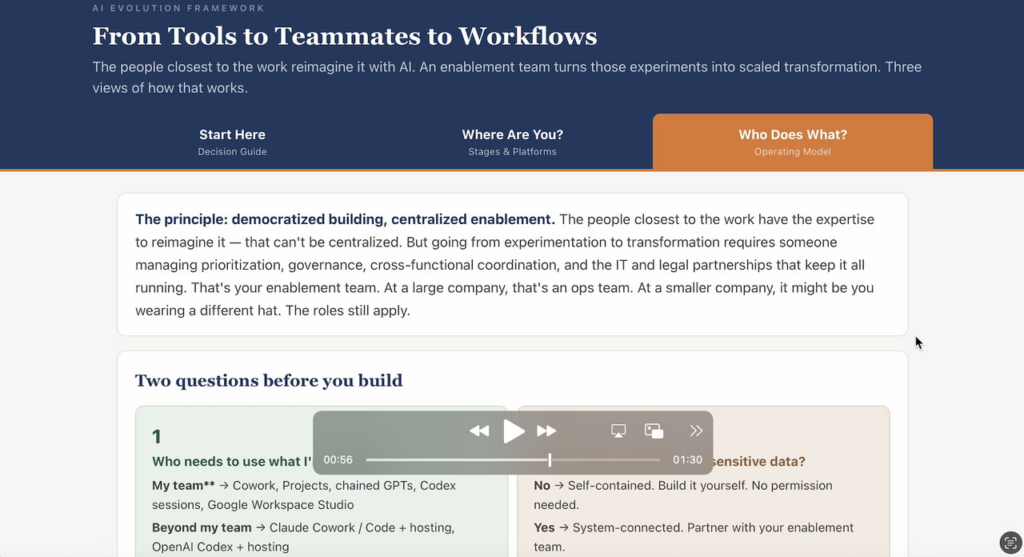Click the screenshot scan icon at bottom-right corner
The height and width of the screenshot is (557, 1024).
tap(1010, 543)
